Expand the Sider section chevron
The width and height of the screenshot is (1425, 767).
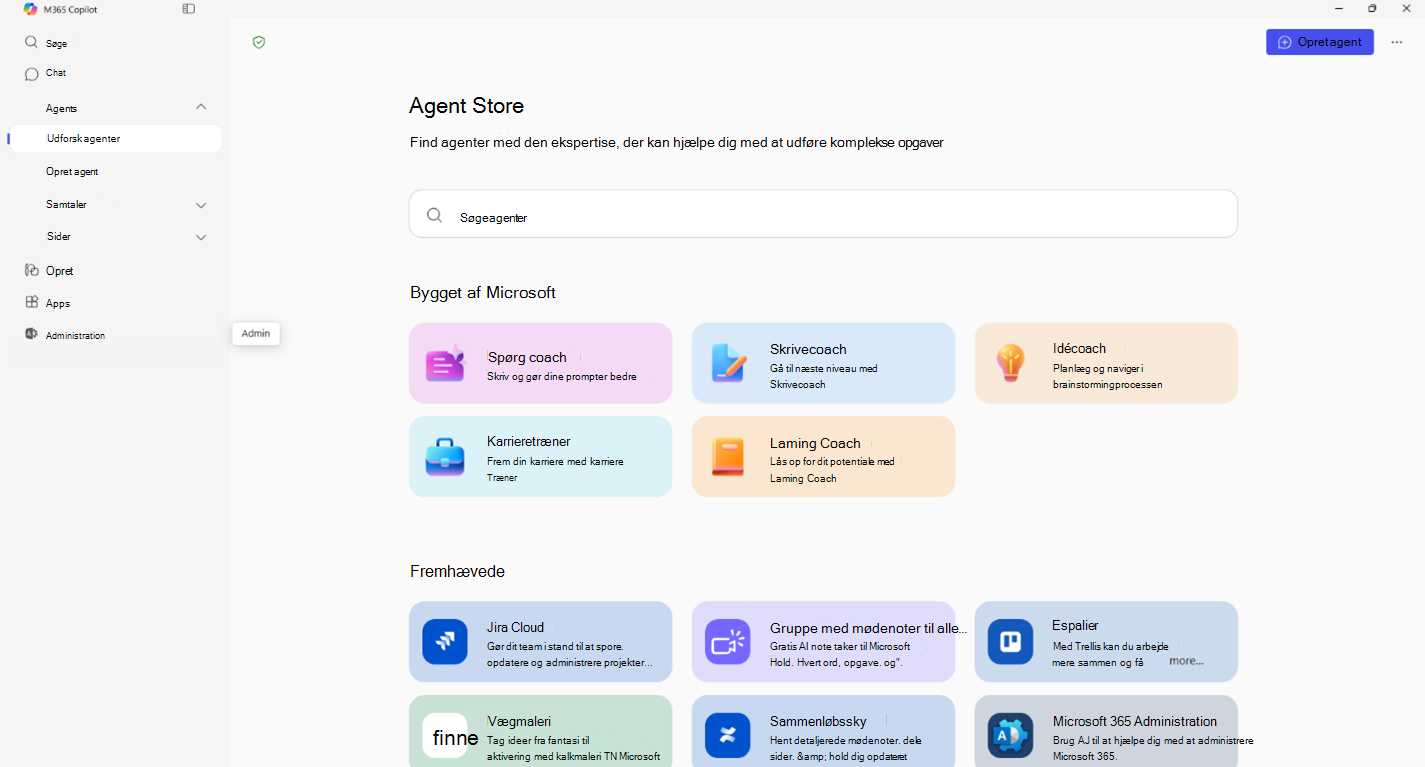pyautogui.click(x=201, y=237)
